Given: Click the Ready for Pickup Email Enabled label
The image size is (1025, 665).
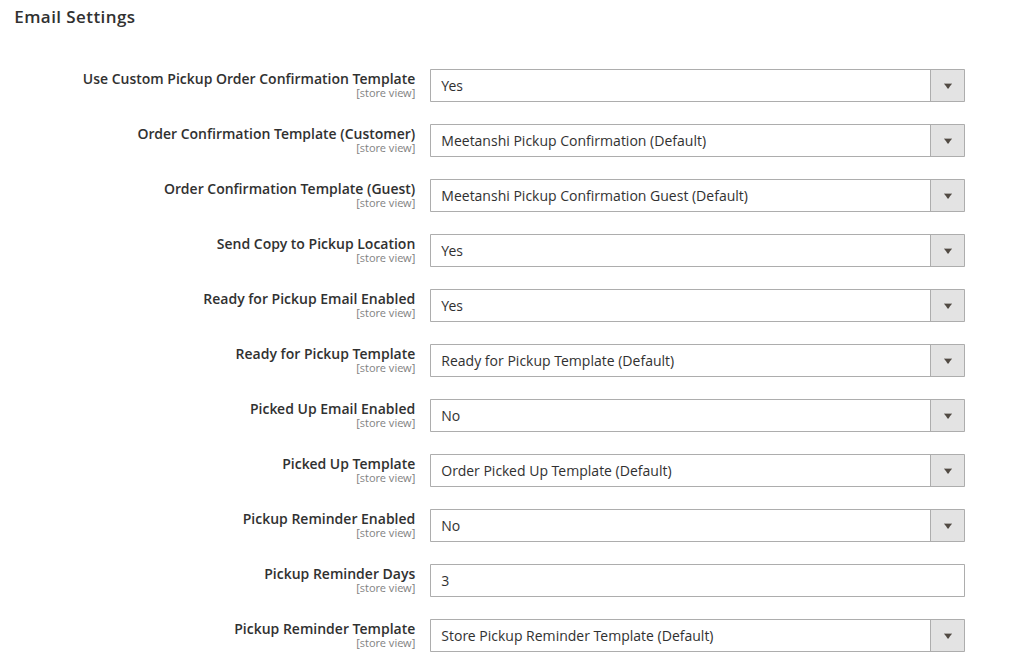Looking at the screenshot, I should click(309, 299).
